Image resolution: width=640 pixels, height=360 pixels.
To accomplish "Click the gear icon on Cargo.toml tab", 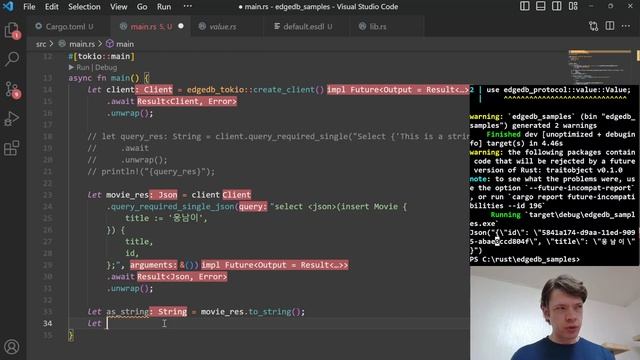I will point(38,26).
